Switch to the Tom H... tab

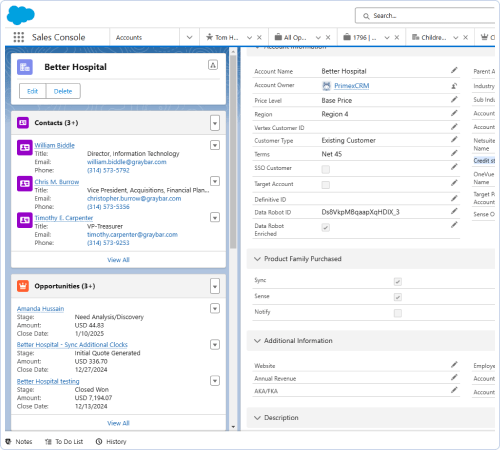pos(222,37)
